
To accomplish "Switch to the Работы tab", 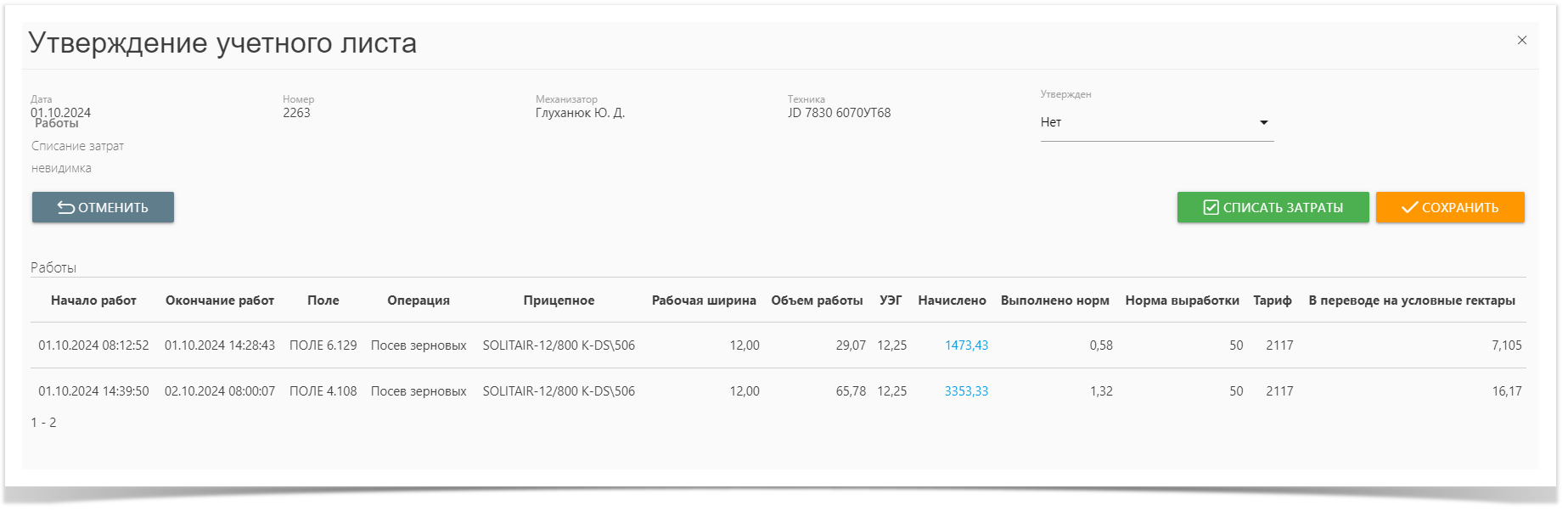I will point(57,124).
